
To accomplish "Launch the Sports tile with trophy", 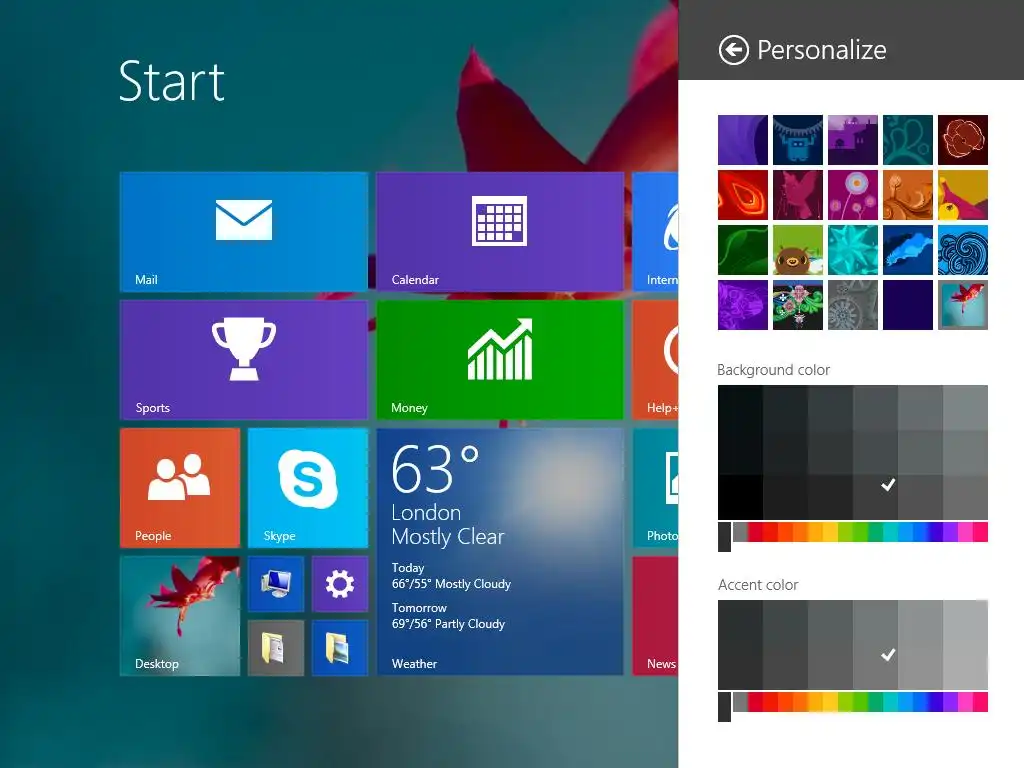I will point(244,360).
